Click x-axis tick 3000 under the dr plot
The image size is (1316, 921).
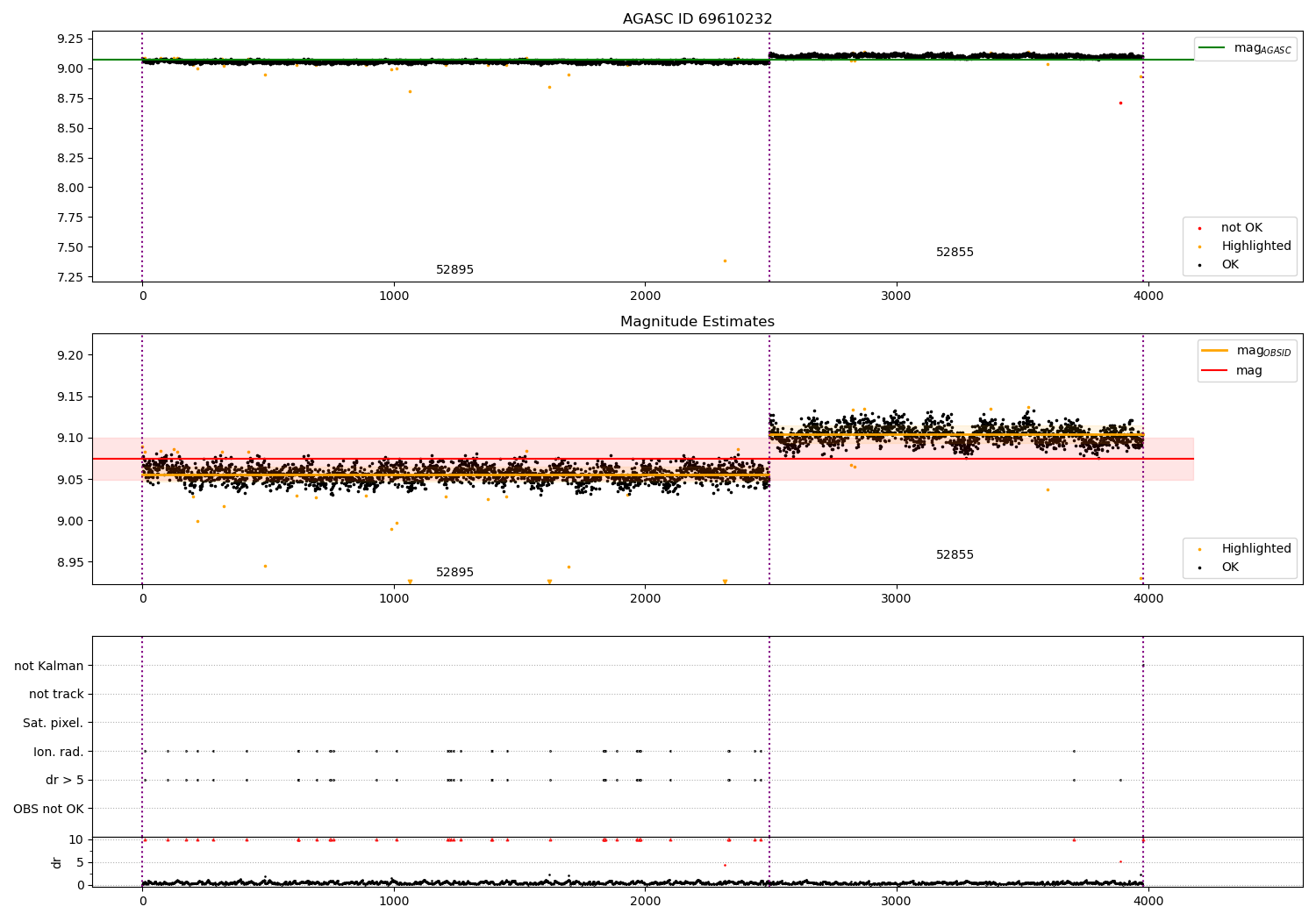pyautogui.click(x=897, y=902)
